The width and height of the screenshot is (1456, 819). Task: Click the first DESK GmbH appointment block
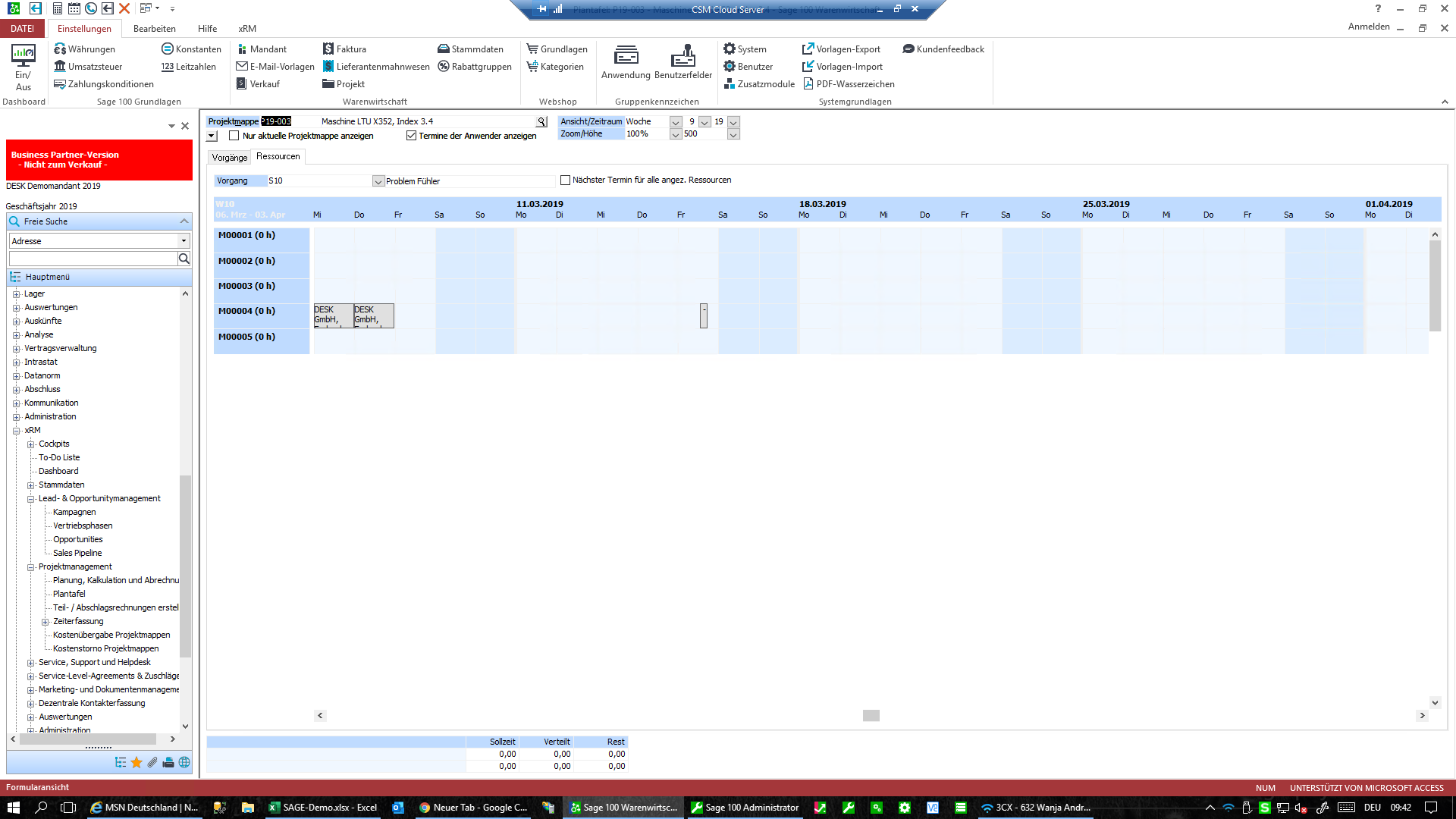(334, 315)
